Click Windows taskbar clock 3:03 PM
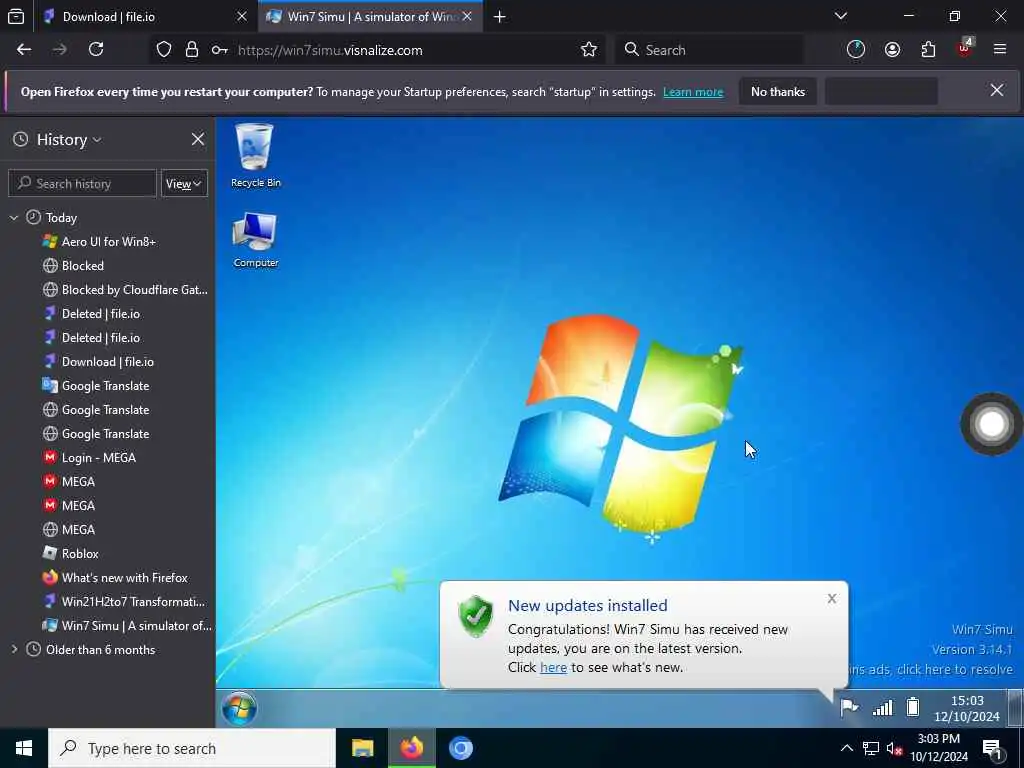The image size is (1024, 768). (x=938, y=748)
